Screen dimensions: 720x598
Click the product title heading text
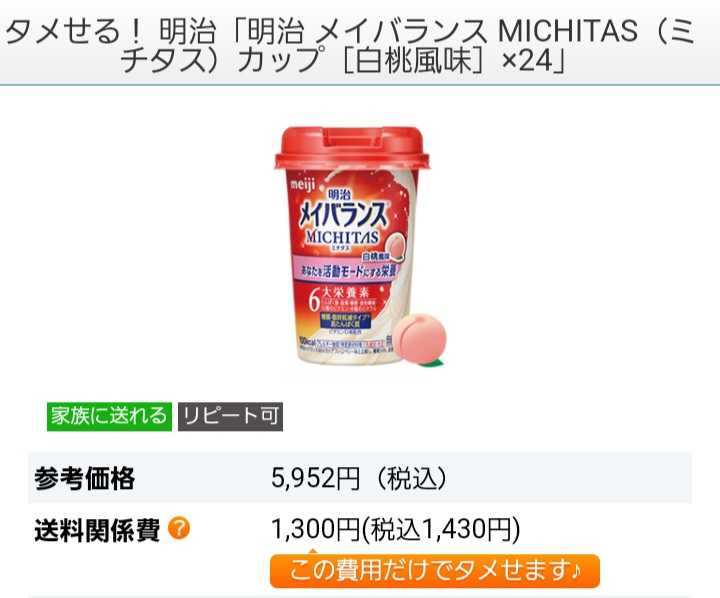point(350,45)
